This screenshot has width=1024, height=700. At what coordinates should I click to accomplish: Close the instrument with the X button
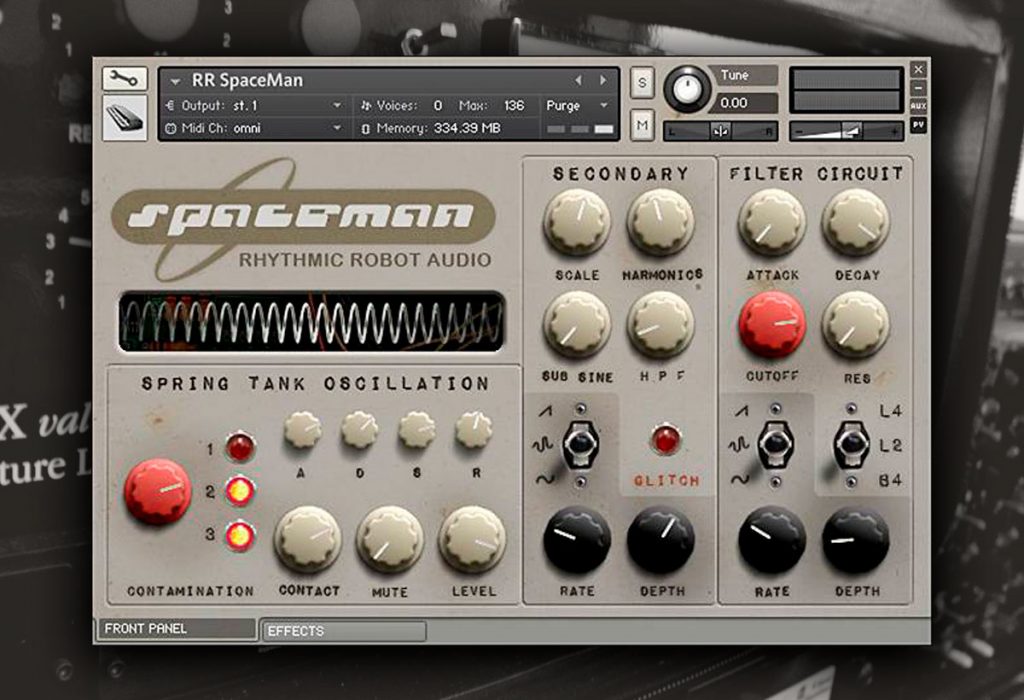pyautogui.click(x=918, y=69)
